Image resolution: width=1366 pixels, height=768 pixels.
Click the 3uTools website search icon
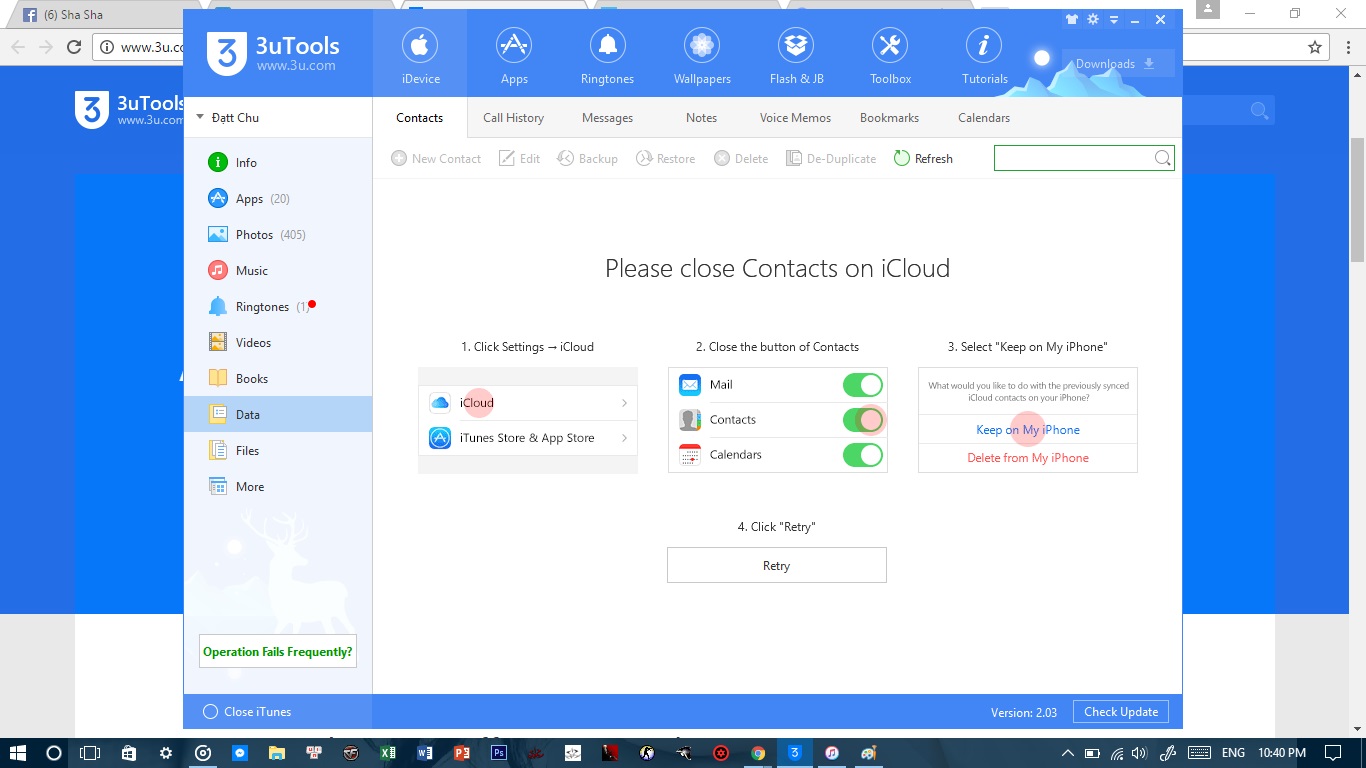[1259, 111]
